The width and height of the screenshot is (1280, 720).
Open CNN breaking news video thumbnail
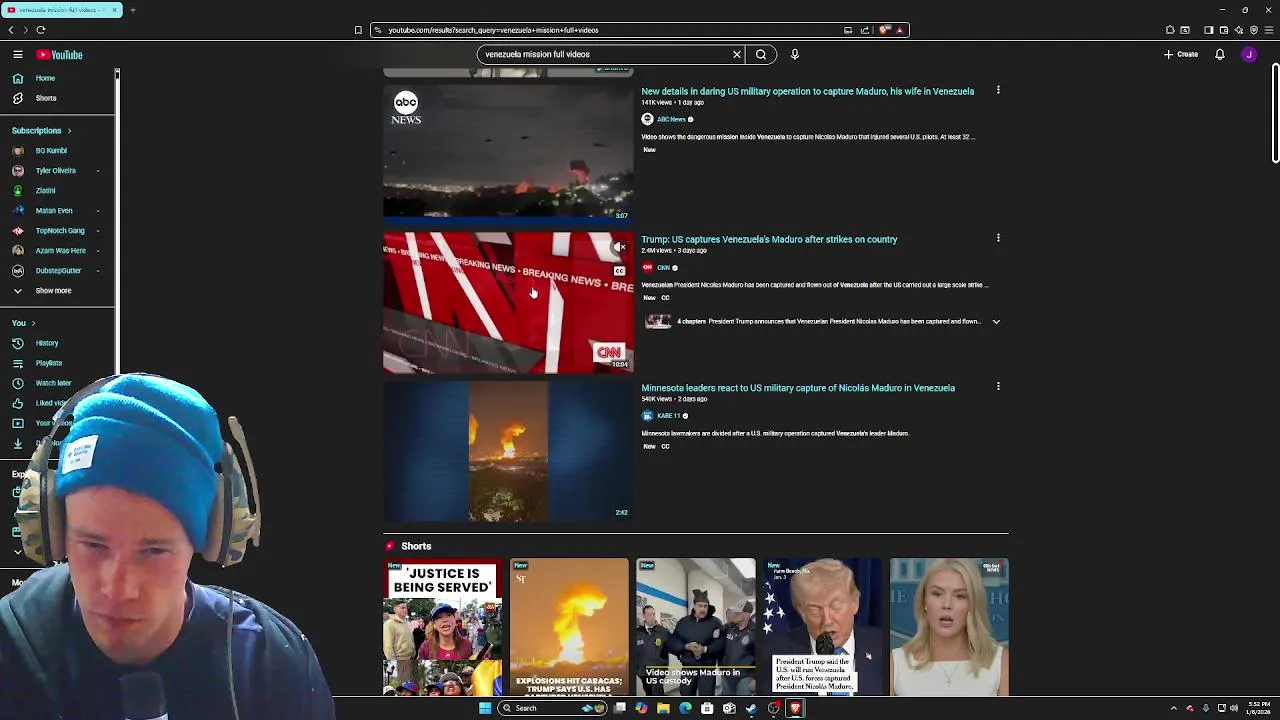click(508, 302)
